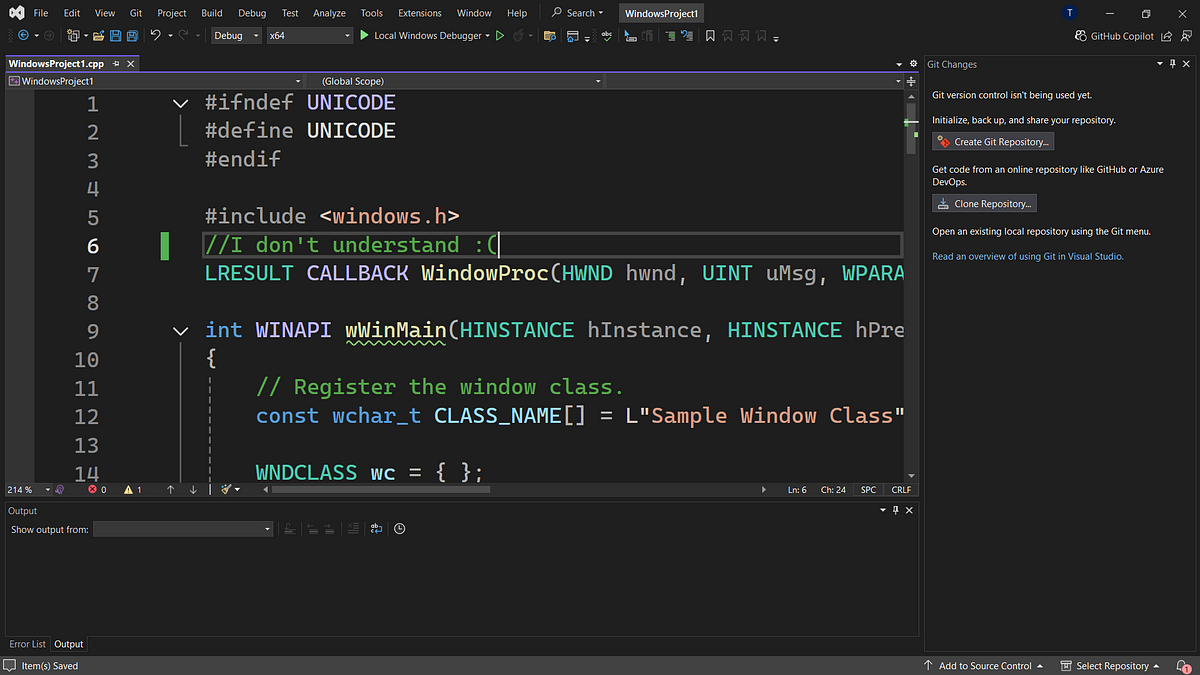
Task: Start Without Debugging using the hollow play icon
Action: coord(500,35)
